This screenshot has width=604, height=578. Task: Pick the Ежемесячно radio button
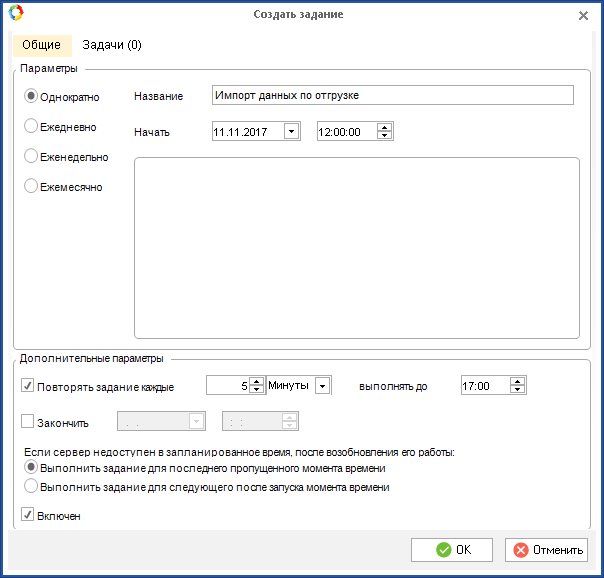click(x=32, y=186)
